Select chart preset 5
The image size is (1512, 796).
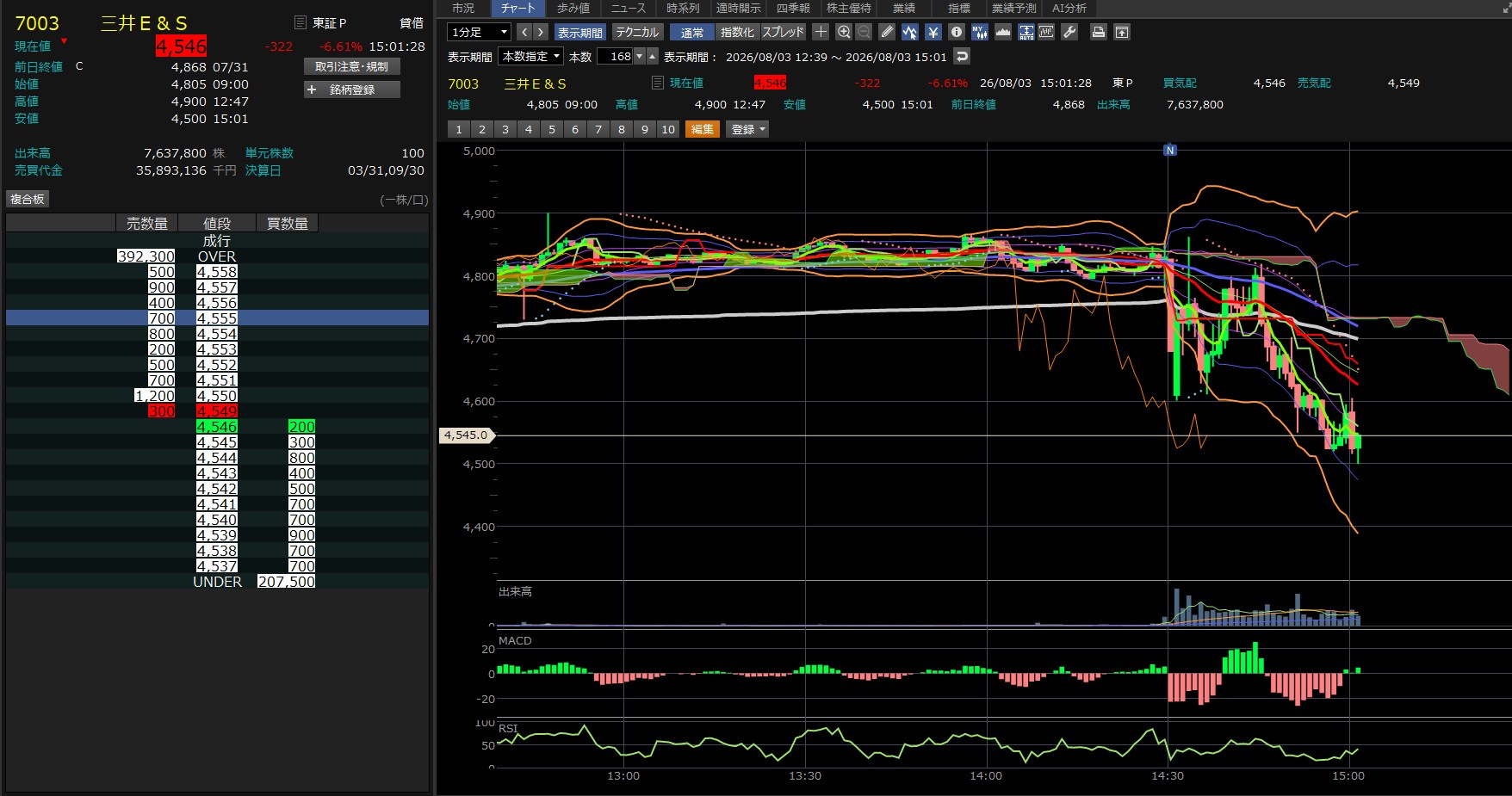click(552, 129)
